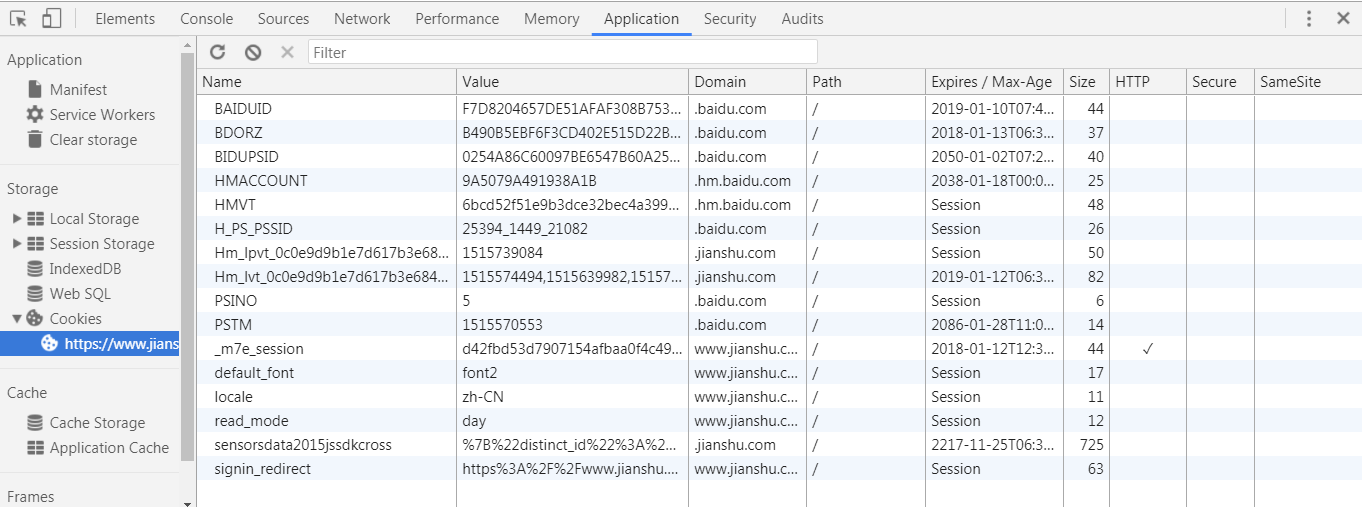Viewport: 1362px width, 507px height.
Task: Sort by Expires / Max-Age column
Action: coord(994,82)
